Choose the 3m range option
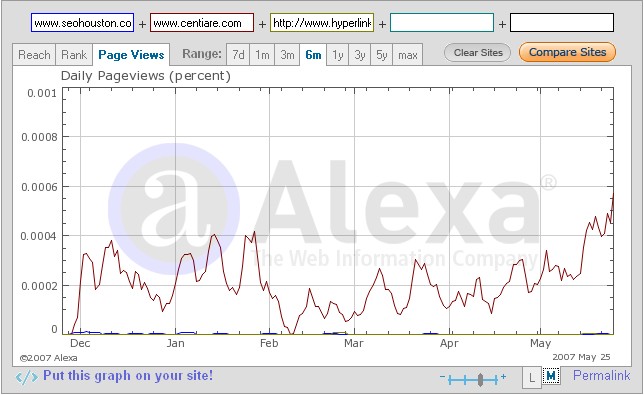 coord(287,55)
